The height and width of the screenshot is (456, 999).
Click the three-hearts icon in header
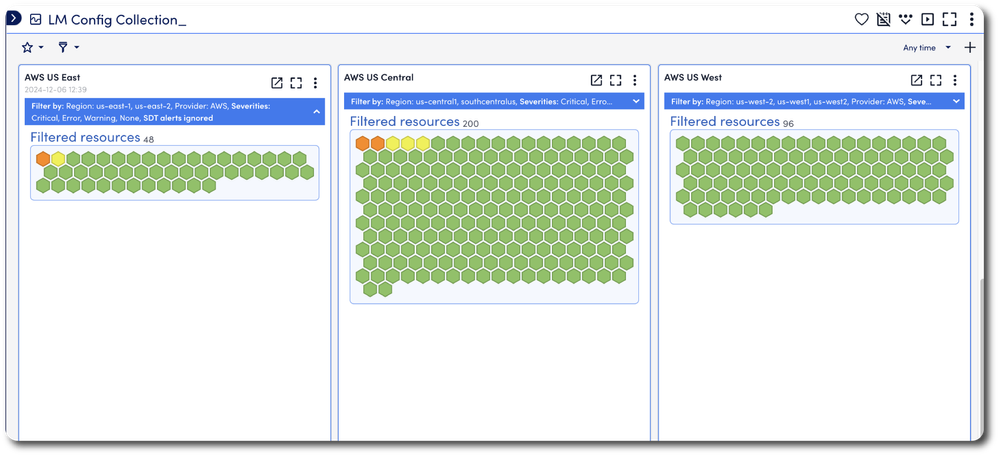905,19
